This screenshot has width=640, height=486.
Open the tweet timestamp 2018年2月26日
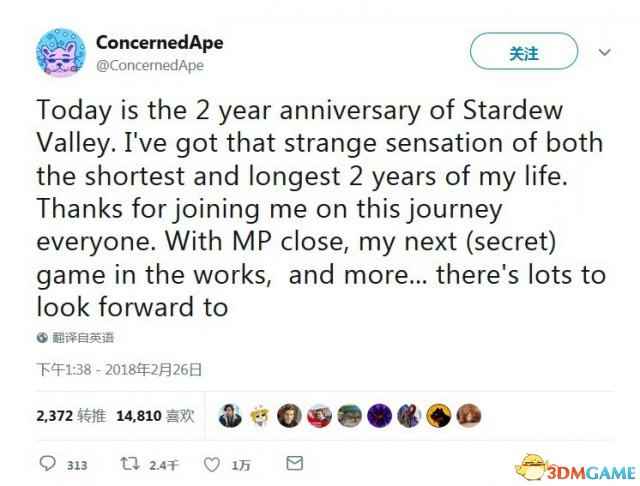pyautogui.click(x=119, y=369)
